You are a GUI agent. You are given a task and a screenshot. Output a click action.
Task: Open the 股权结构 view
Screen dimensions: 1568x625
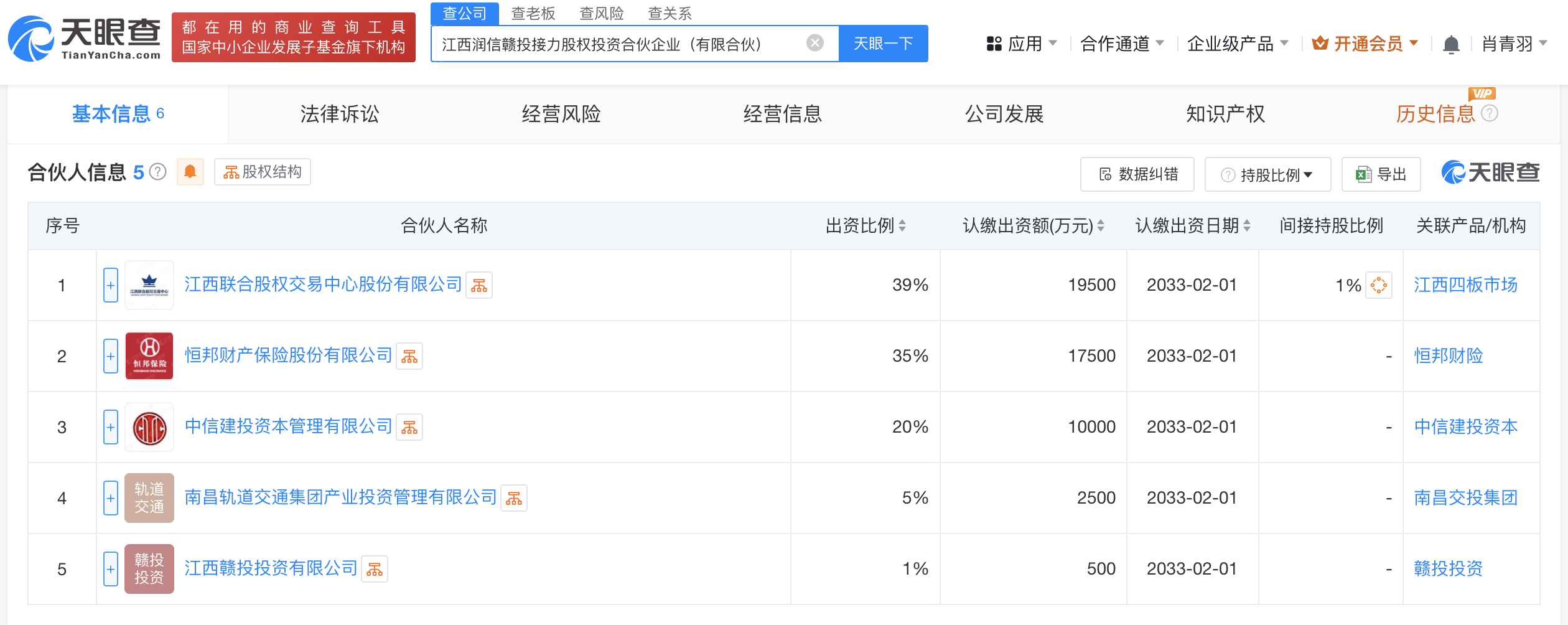click(263, 172)
